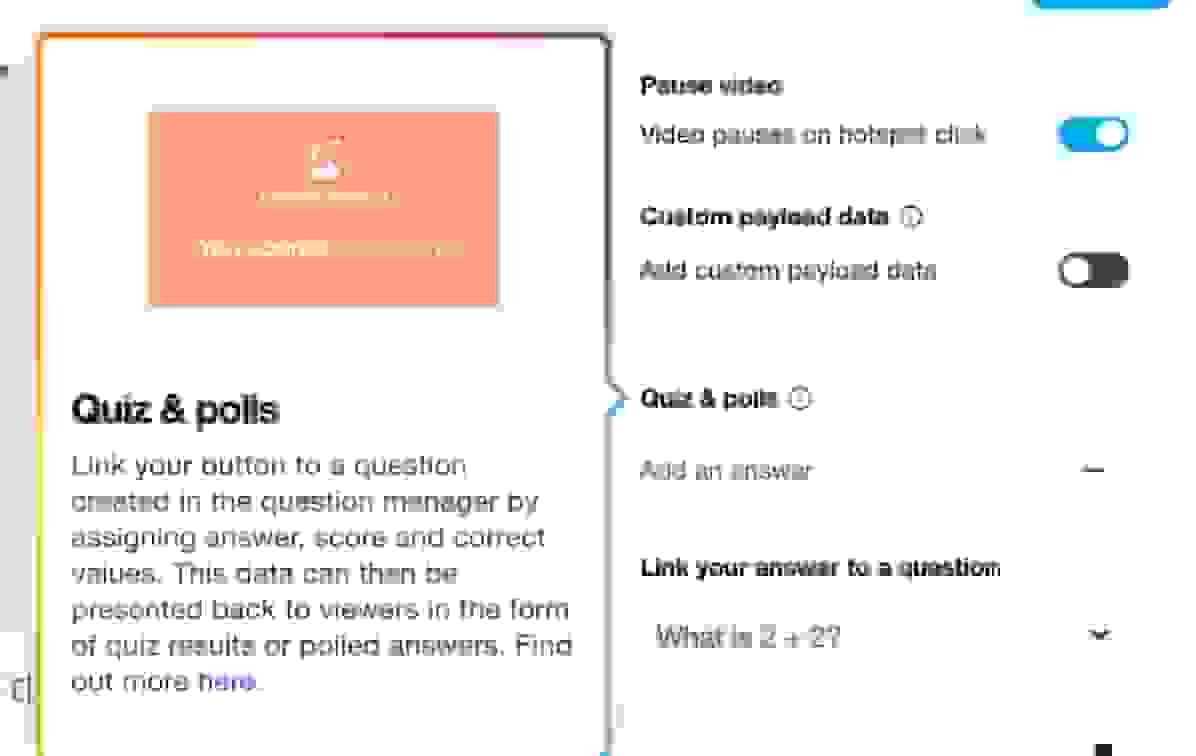Click the Custom payload data info icon

tap(911, 216)
